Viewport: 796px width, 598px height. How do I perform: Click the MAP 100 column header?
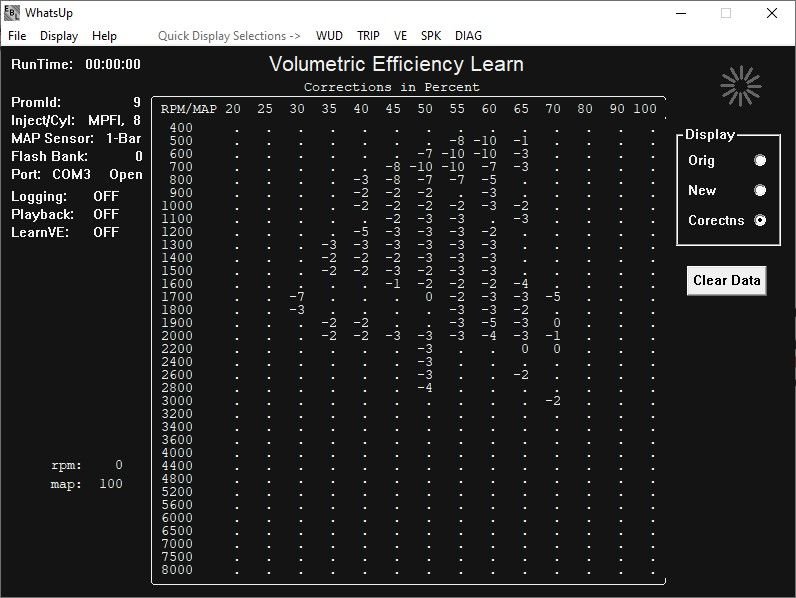[x=645, y=108]
